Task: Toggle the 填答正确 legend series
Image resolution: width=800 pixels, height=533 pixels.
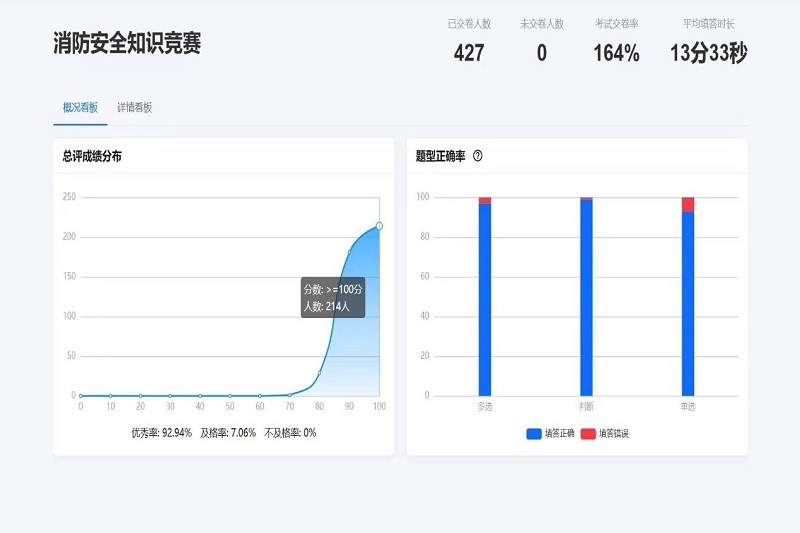Action: tap(548, 434)
